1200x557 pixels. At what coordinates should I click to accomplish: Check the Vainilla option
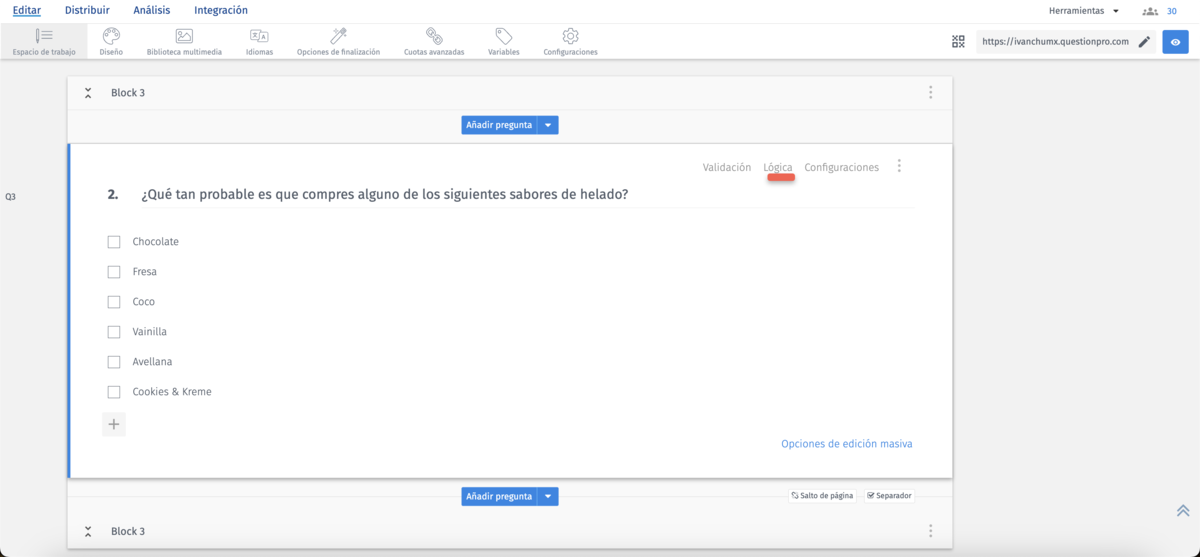pos(114,332)
